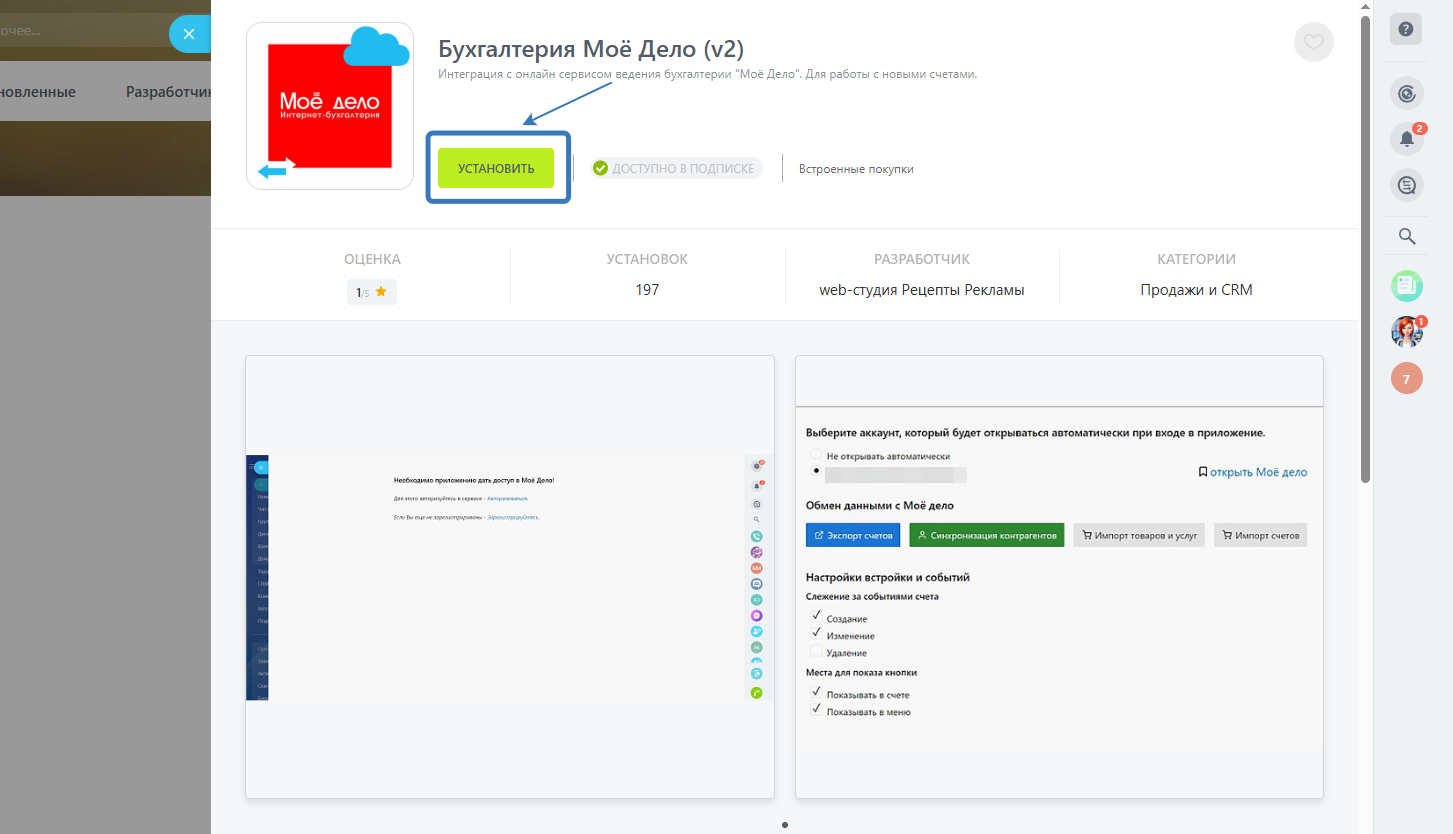Click the description starting with Интеграция с онлайн
1453x834 pixels.
pyautogui.click(x=707, y=75)
